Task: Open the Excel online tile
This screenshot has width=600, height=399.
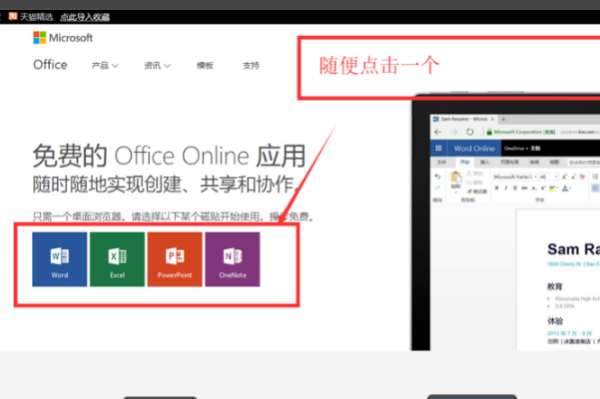Action: [x=117, y=259]
